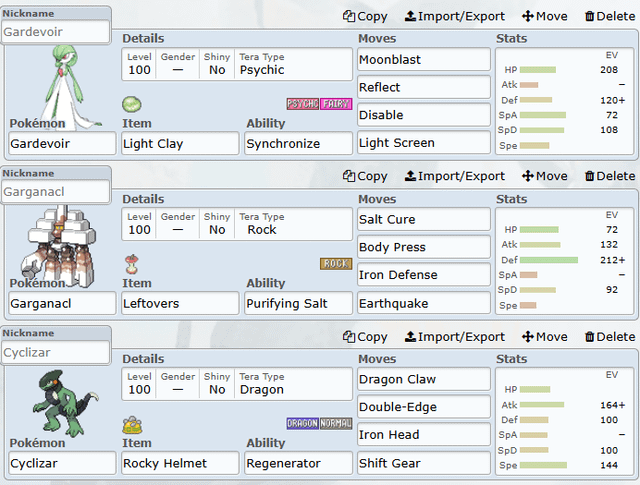Edit the Light Clay item field
This screenshot has height=485, width=640.
pyautogui.click(x=180, y=143)
